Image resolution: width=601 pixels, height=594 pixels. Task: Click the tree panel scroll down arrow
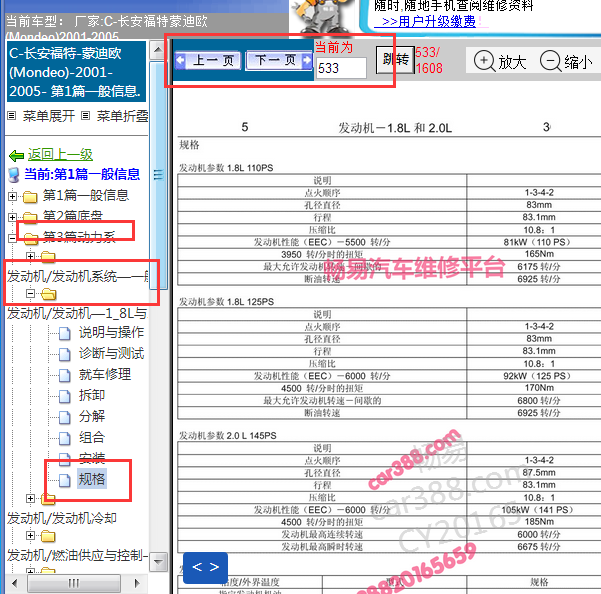158,562
